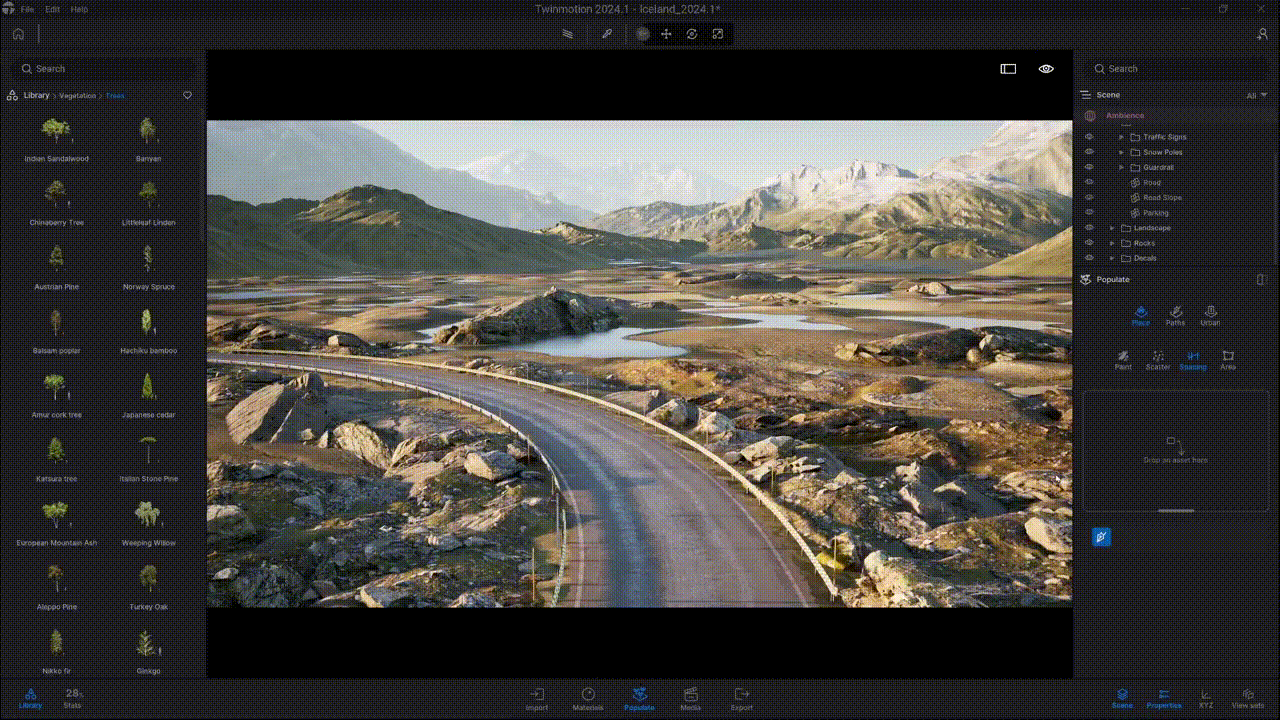Toggle the viewport layout panel icon
This screenshot has height=720, width=1280.
click(x=1008, y=69)
